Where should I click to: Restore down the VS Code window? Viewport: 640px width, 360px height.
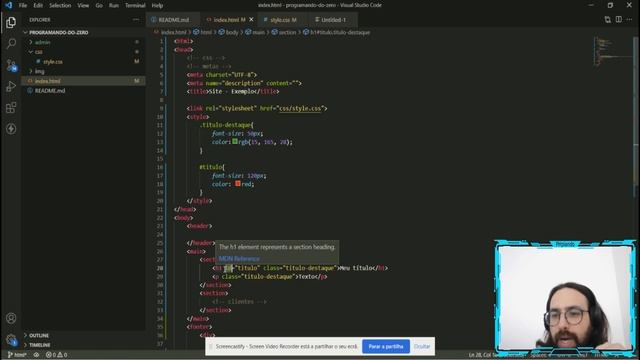[610, 5]
